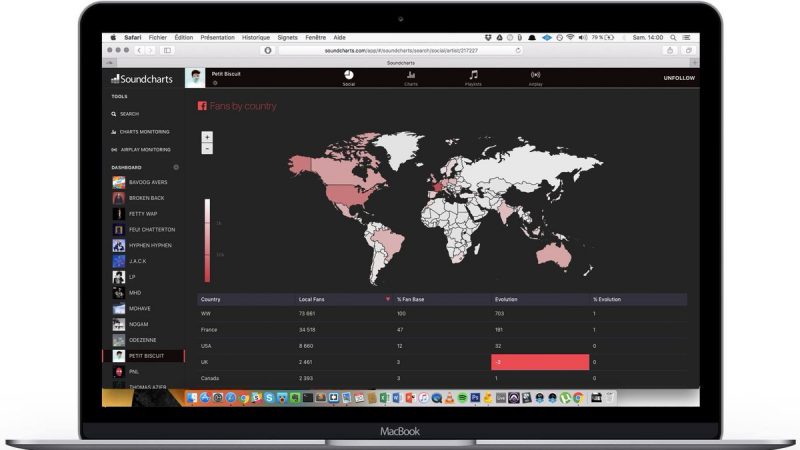The height and width of the screenshot is (450, 800).
Task: Open the Charts bar icon tab
Action: 411,76
